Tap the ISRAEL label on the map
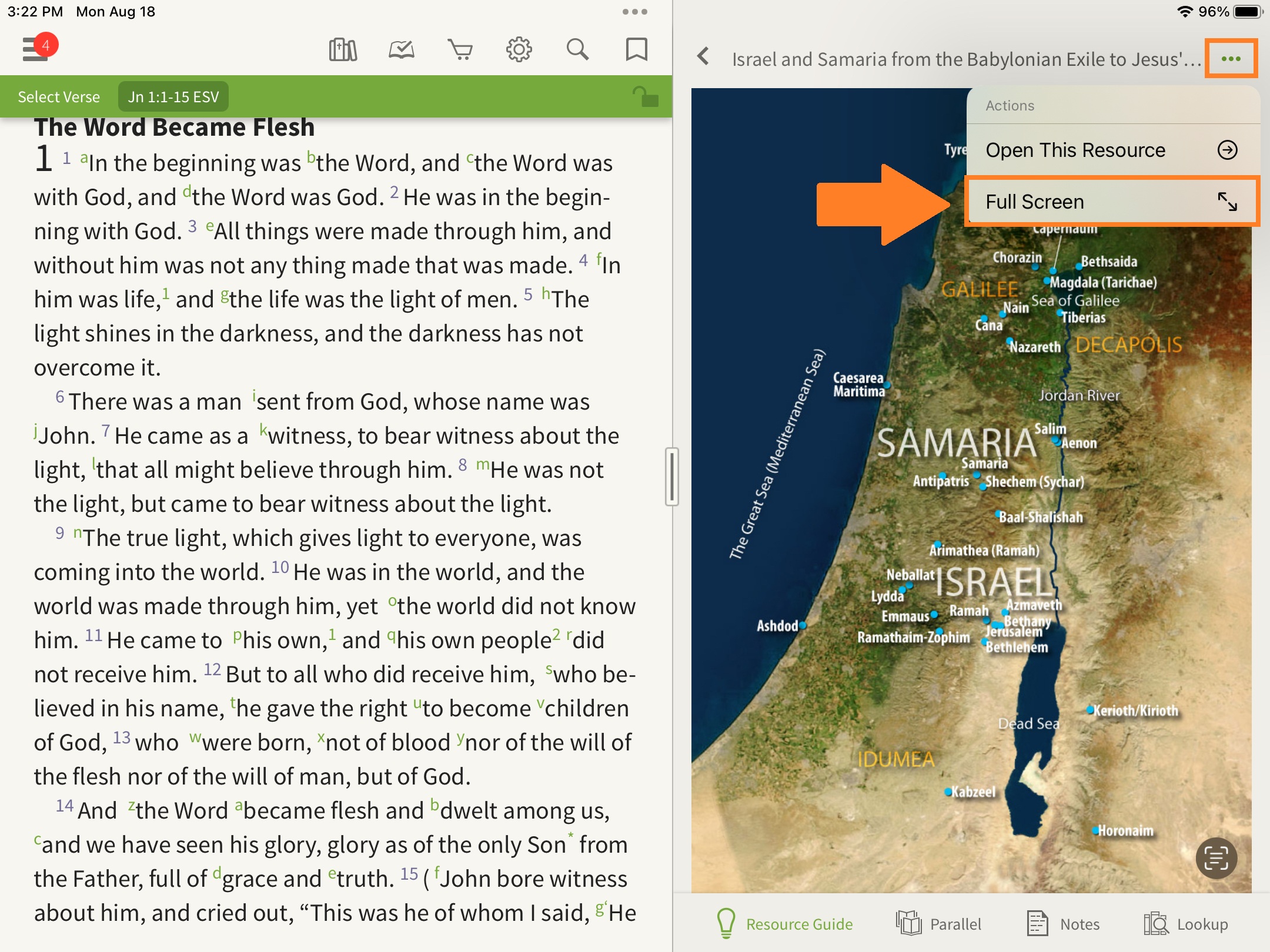This screenshot has height=952, width=1270. point(995,582)
